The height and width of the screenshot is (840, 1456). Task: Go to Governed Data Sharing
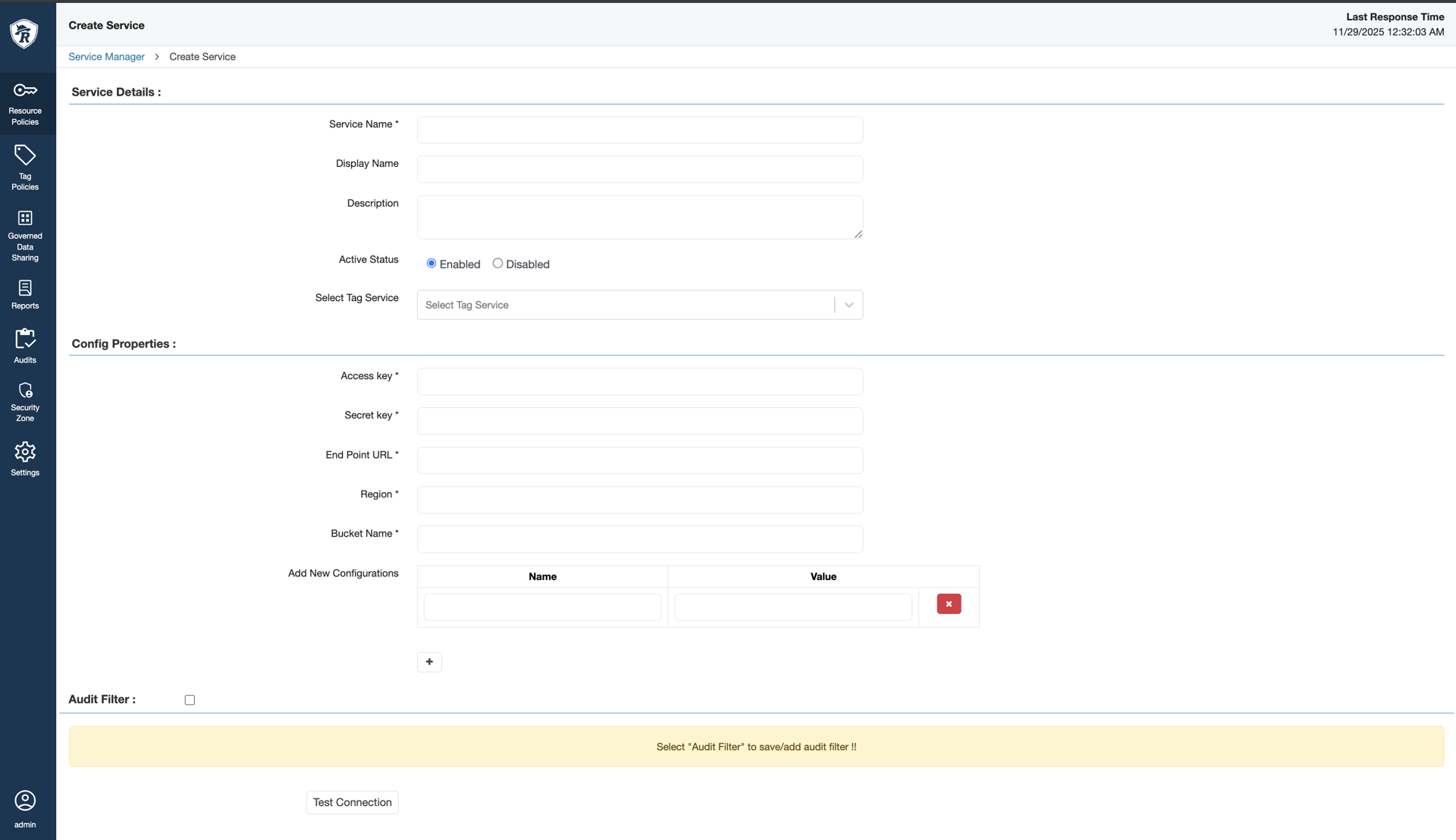coord(25,236)
